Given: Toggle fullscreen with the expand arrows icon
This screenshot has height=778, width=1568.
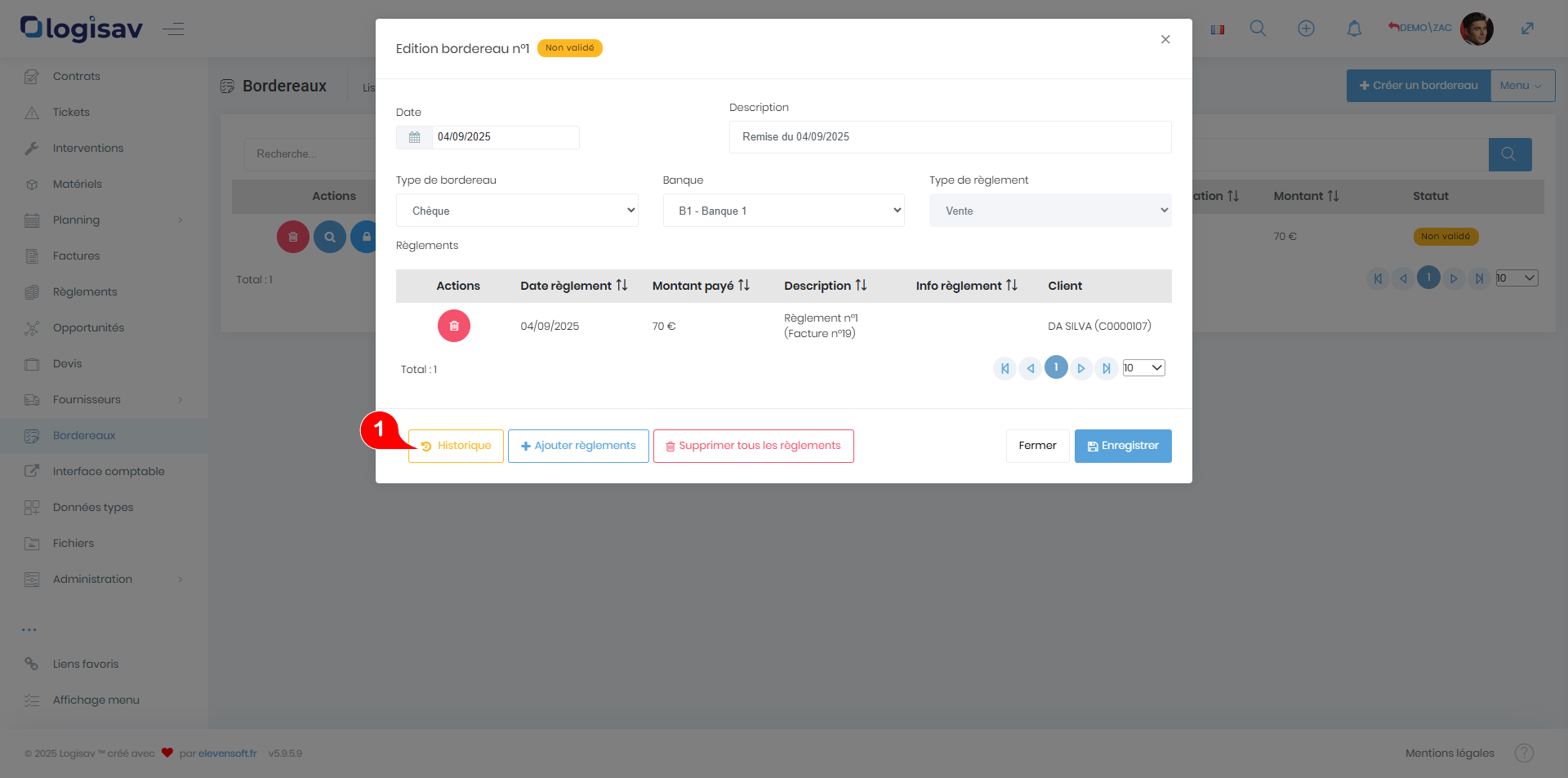Looking at the screenshot, I should tap(1527, 29).
